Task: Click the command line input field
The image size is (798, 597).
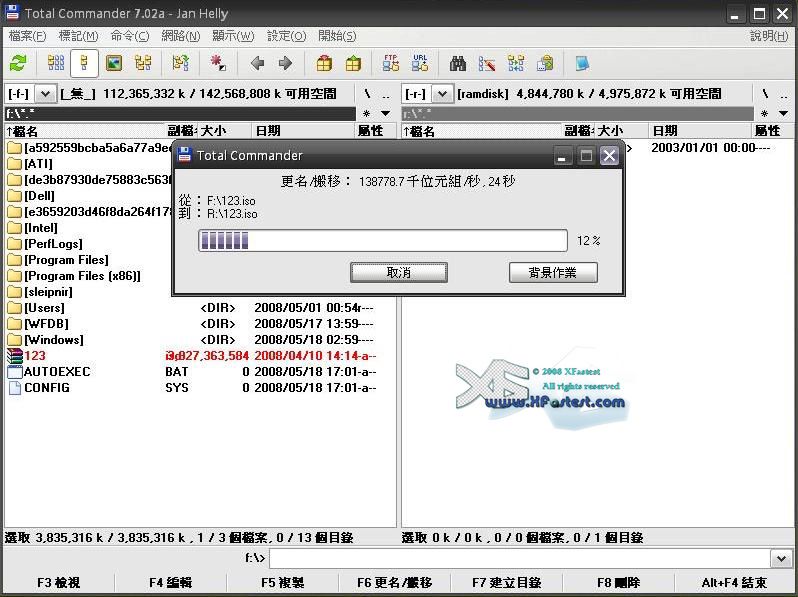Action: (521, 558)
